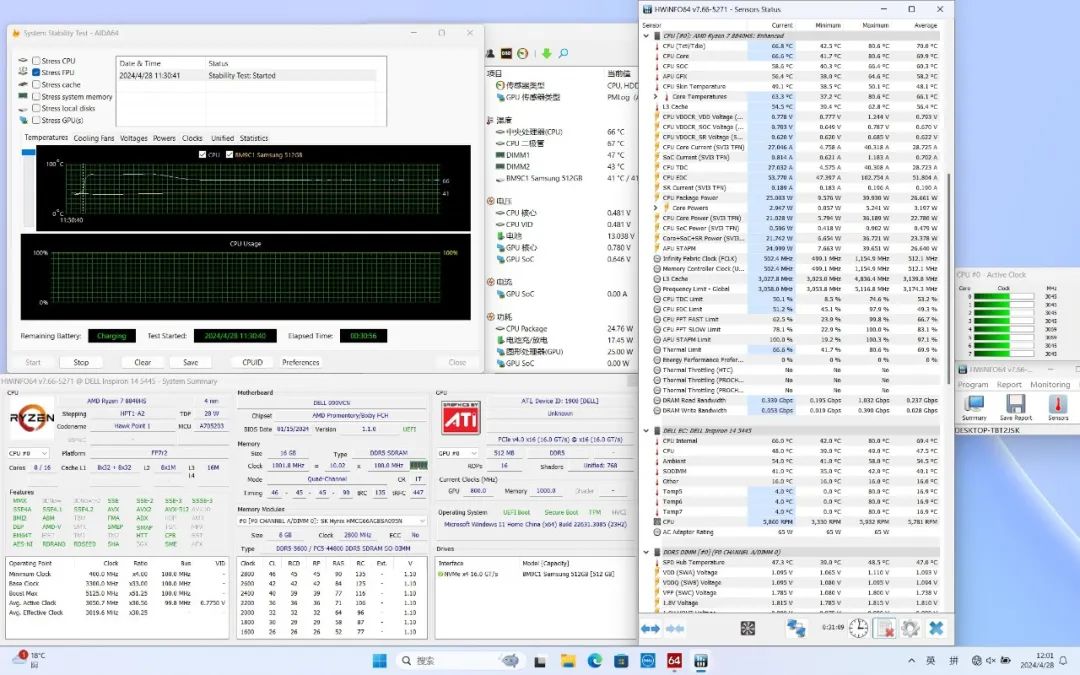Click the fan control icon in HWiNFO

click(747, 628)
